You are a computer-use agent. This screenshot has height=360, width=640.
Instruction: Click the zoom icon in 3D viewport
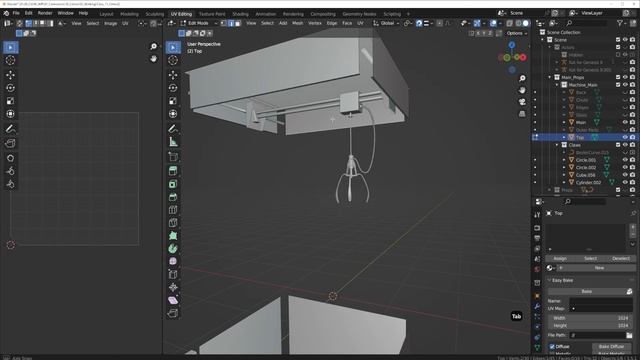click(522, 78)
